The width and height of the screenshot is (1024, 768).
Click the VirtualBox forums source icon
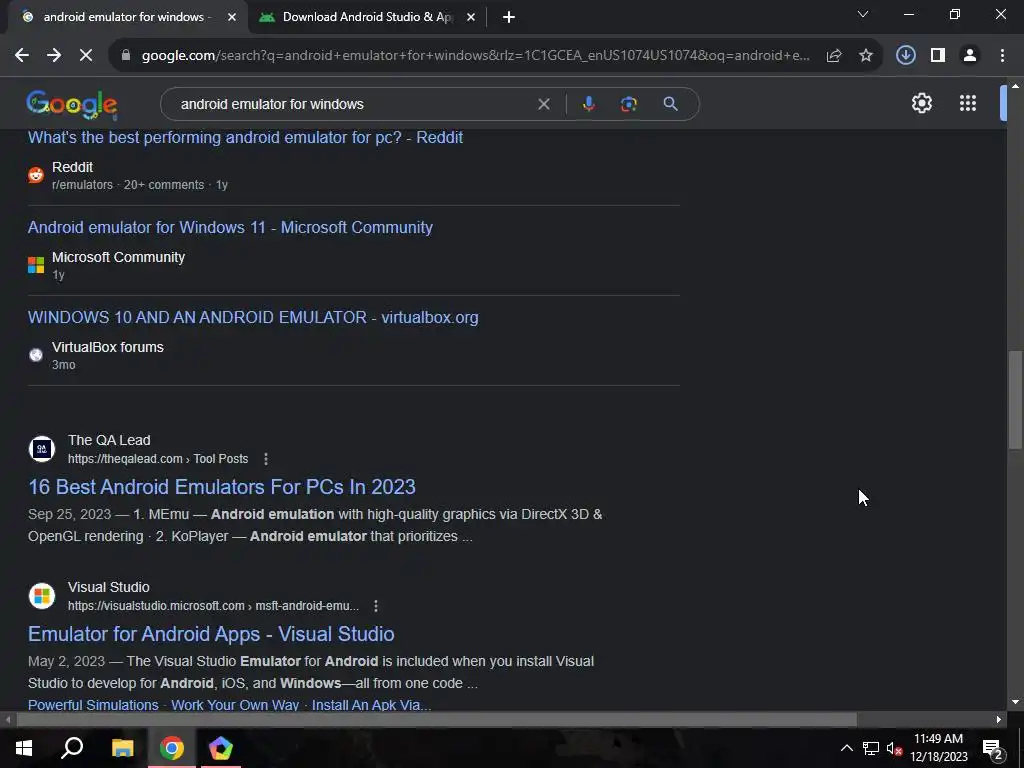coord(36,355)
